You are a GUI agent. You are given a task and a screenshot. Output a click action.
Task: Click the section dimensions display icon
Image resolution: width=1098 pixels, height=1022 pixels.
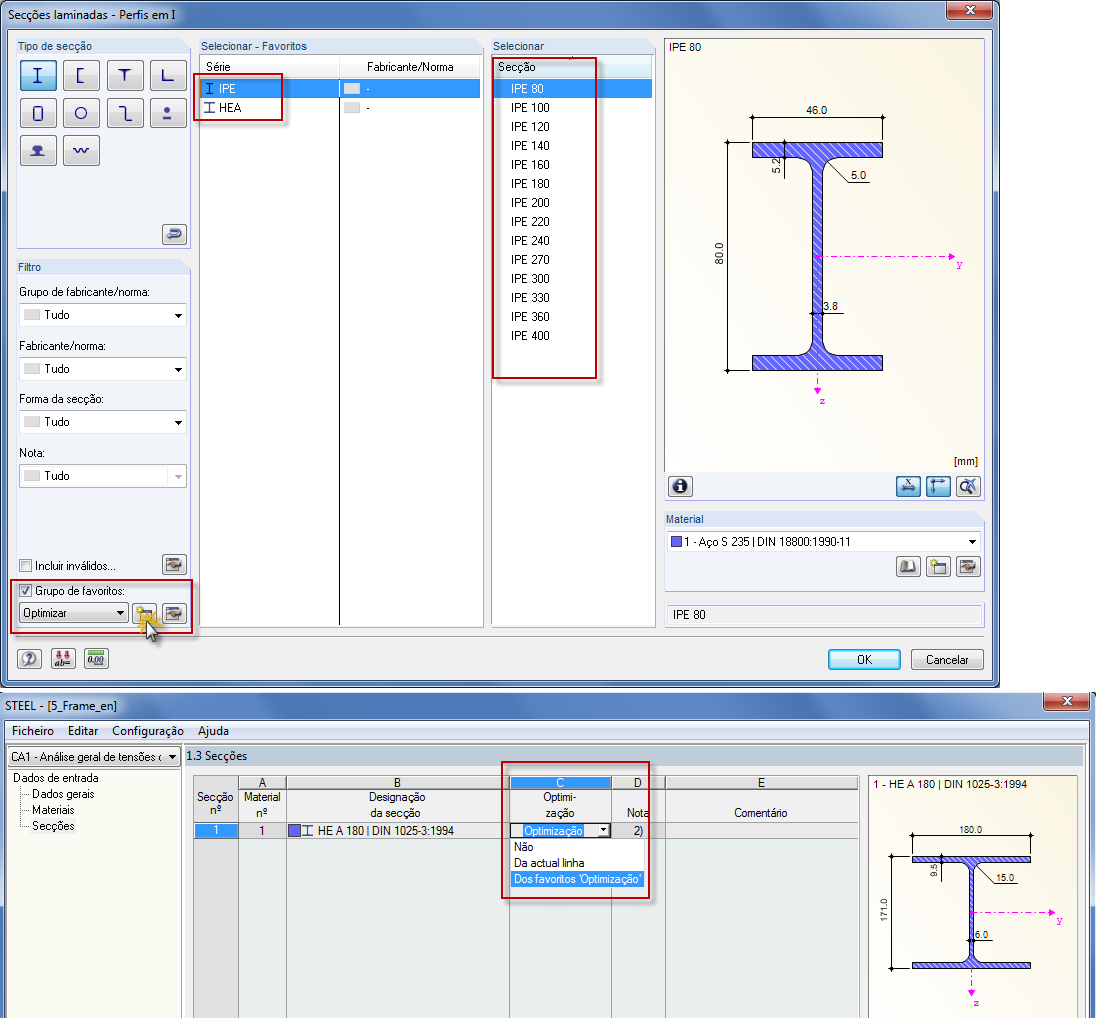tap(908, 486)
